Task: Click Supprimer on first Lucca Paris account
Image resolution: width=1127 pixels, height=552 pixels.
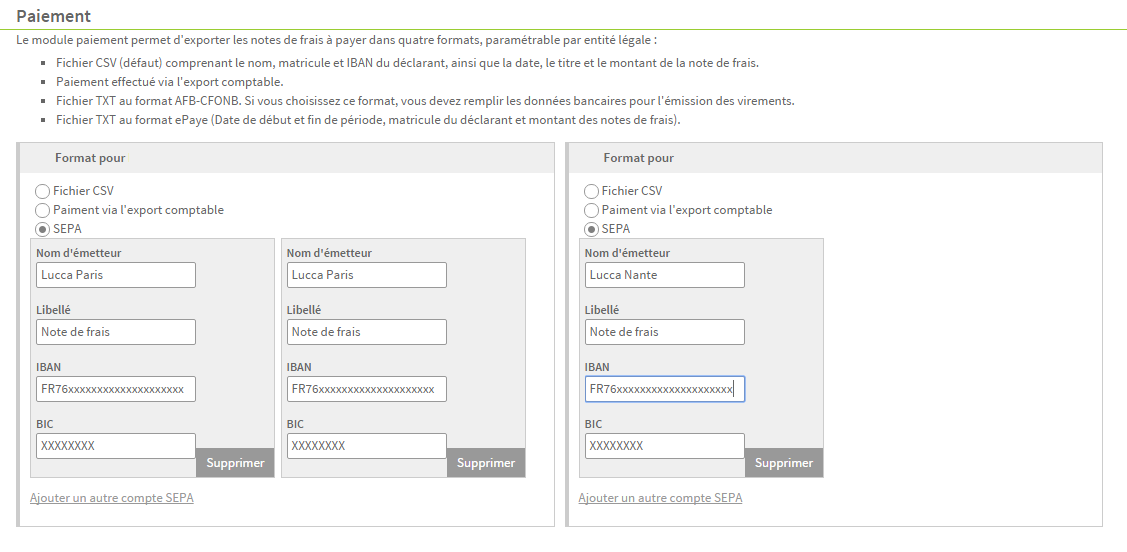Action: point(235,463)
